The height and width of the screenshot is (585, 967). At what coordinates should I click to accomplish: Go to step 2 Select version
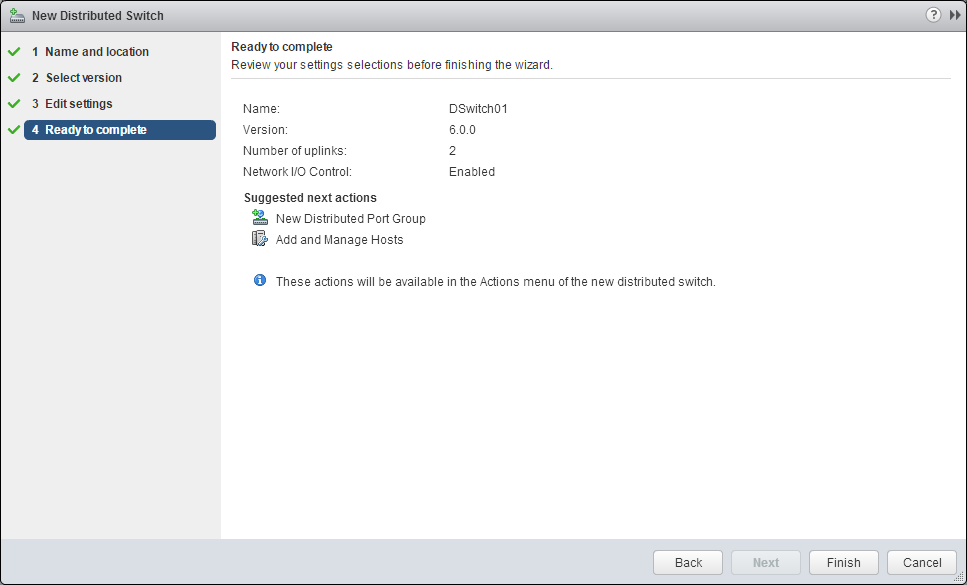coord(83,78)
